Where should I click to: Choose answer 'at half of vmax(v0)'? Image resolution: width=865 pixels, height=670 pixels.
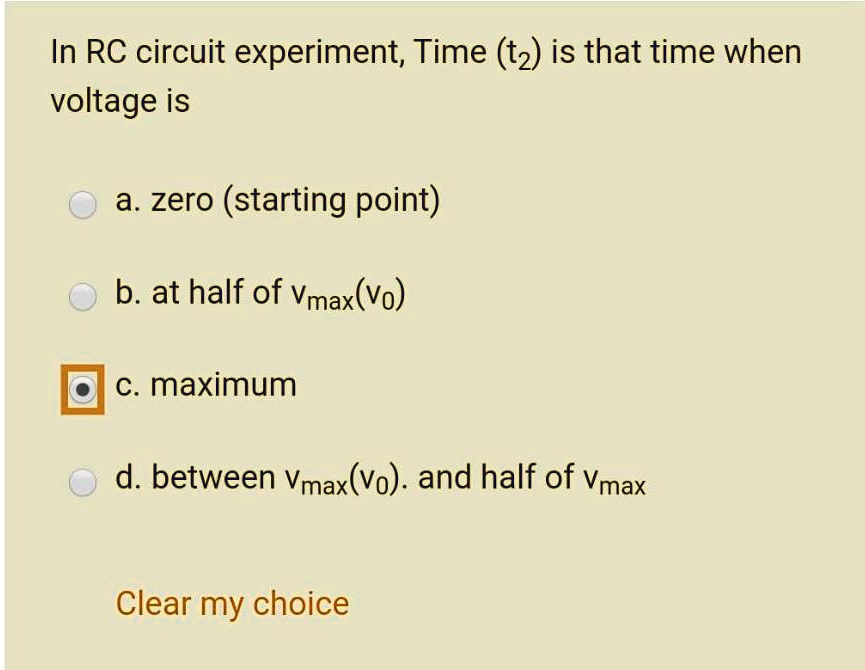click(260, 293)
